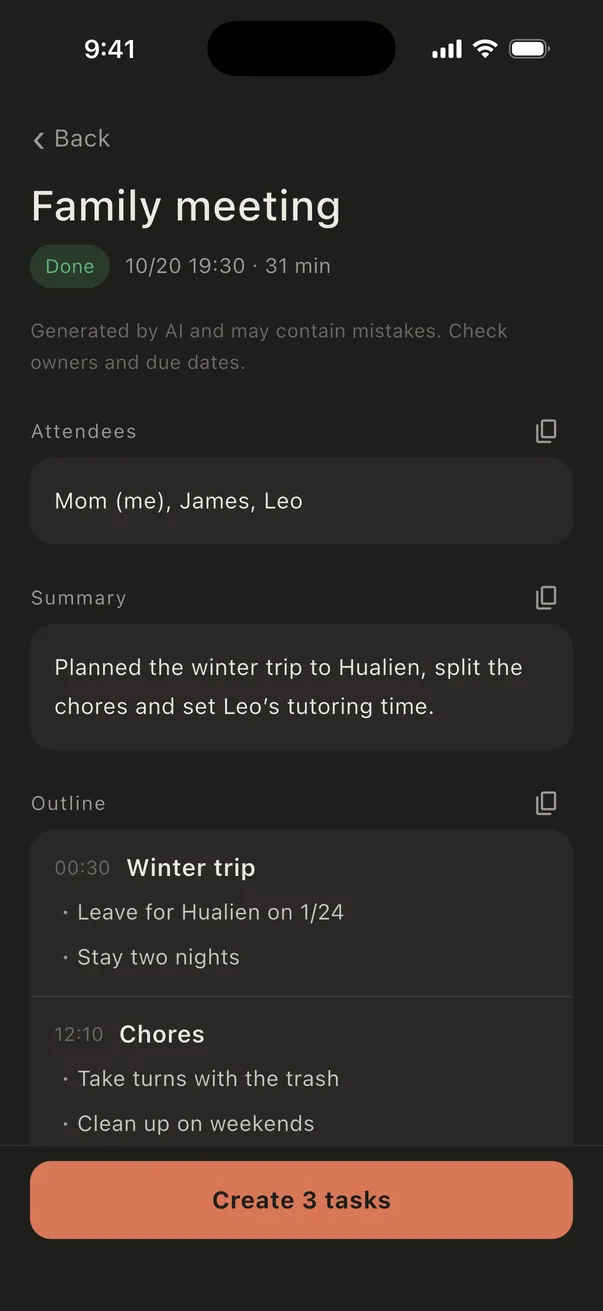Create 3 tasks from meeting
Image resolution: width=603 pixels, height=1311 pixels.
[301, 1200]
